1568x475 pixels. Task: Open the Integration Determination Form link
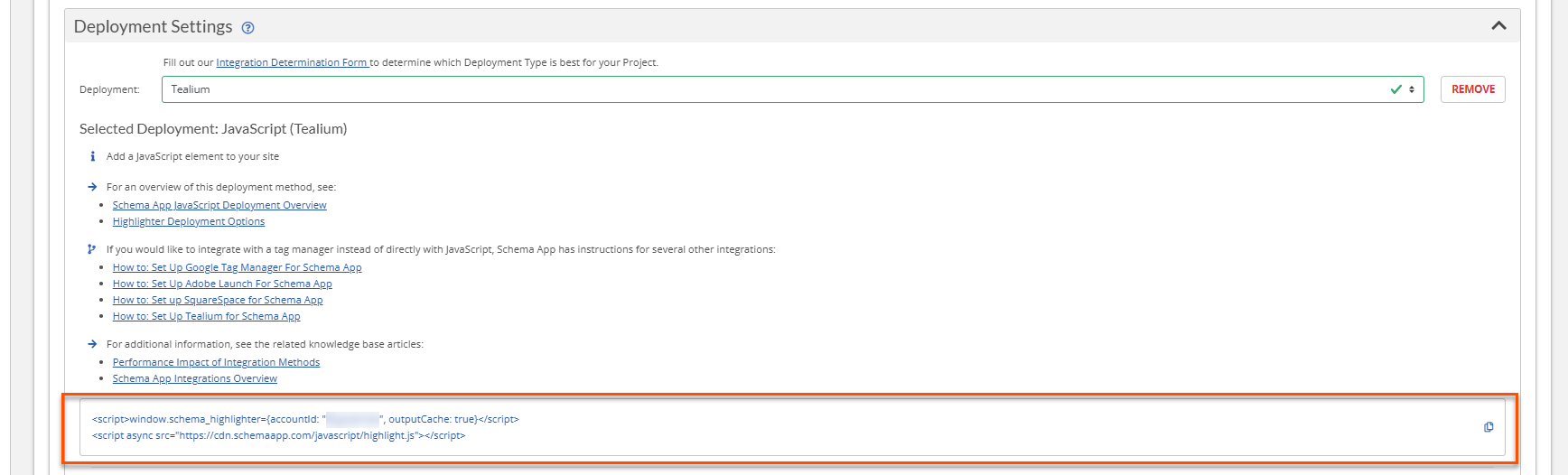point(293,62)
